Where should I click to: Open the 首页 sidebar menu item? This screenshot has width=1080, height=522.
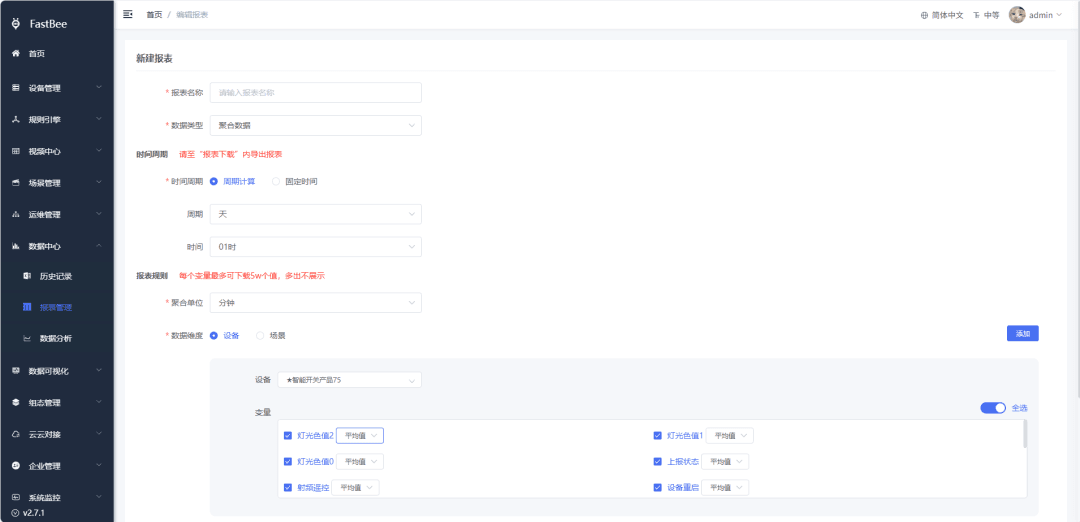[56, 54]
